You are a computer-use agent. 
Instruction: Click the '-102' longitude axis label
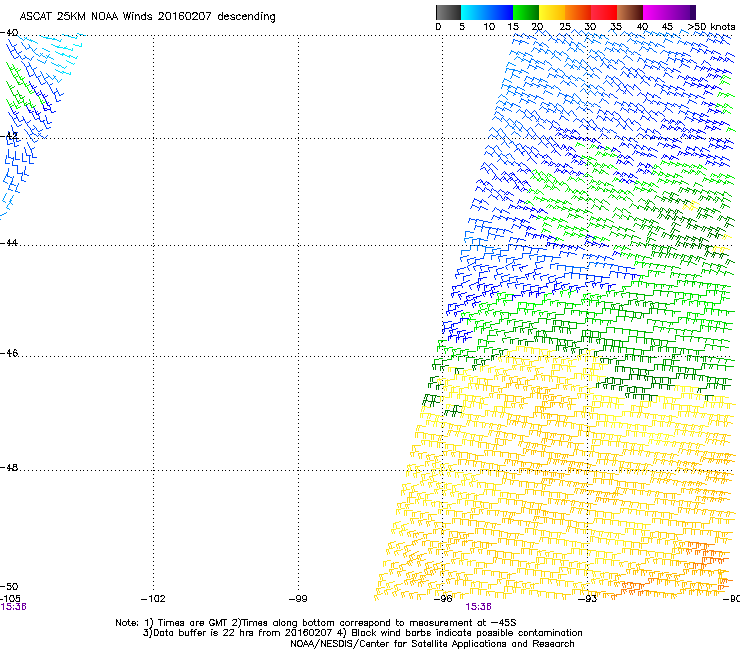pos(153,599)
